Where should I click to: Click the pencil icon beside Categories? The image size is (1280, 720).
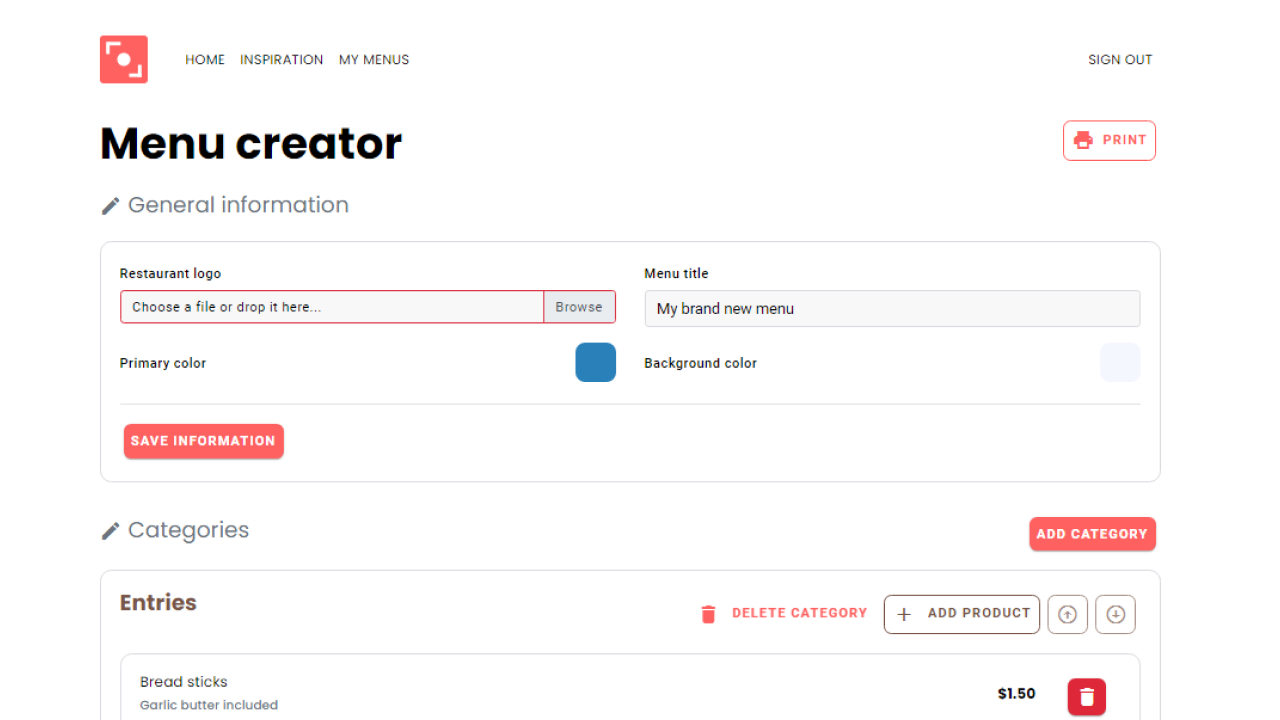[111, 531]
